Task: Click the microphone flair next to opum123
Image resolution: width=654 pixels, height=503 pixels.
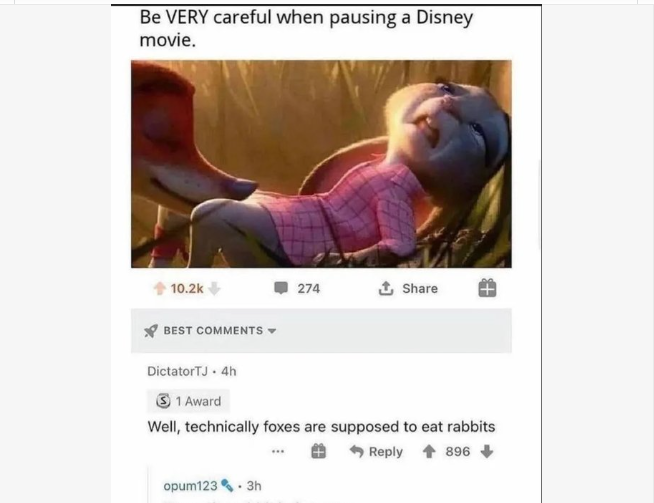Action: (227, 485)
